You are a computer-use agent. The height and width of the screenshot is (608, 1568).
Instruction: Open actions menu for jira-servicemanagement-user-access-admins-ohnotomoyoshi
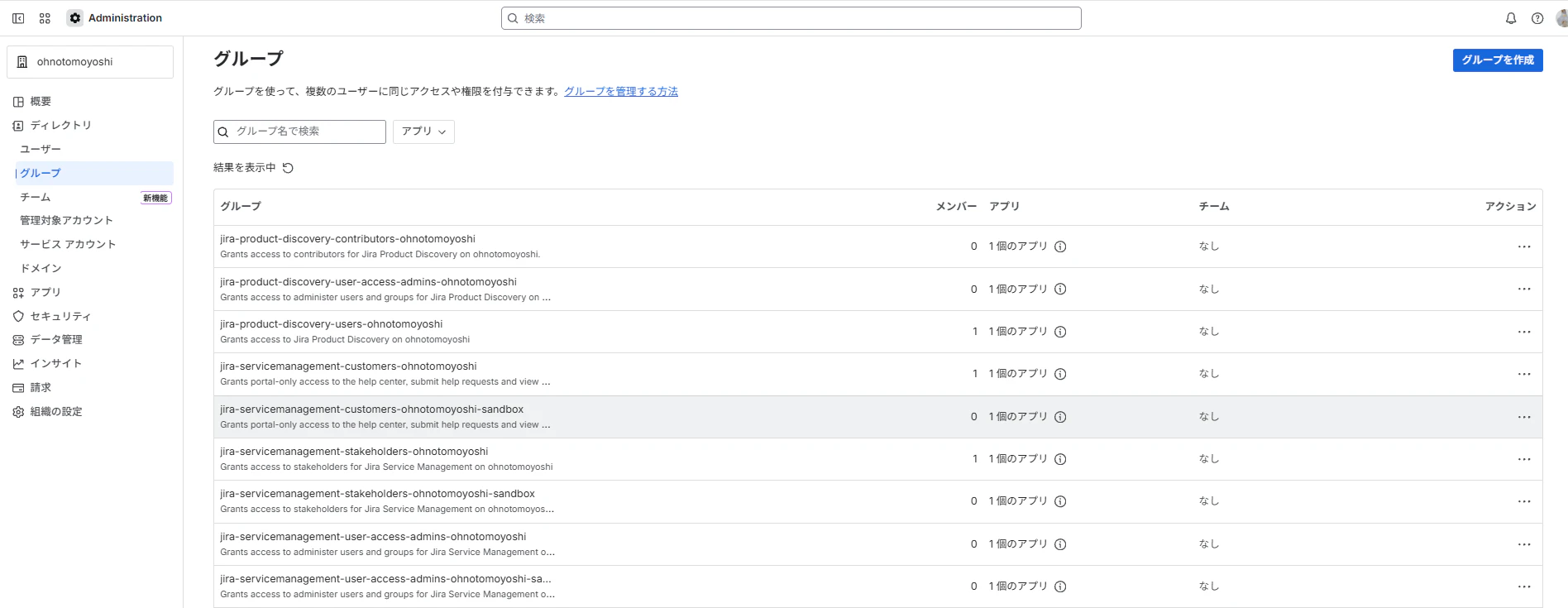coord(1524,544)
